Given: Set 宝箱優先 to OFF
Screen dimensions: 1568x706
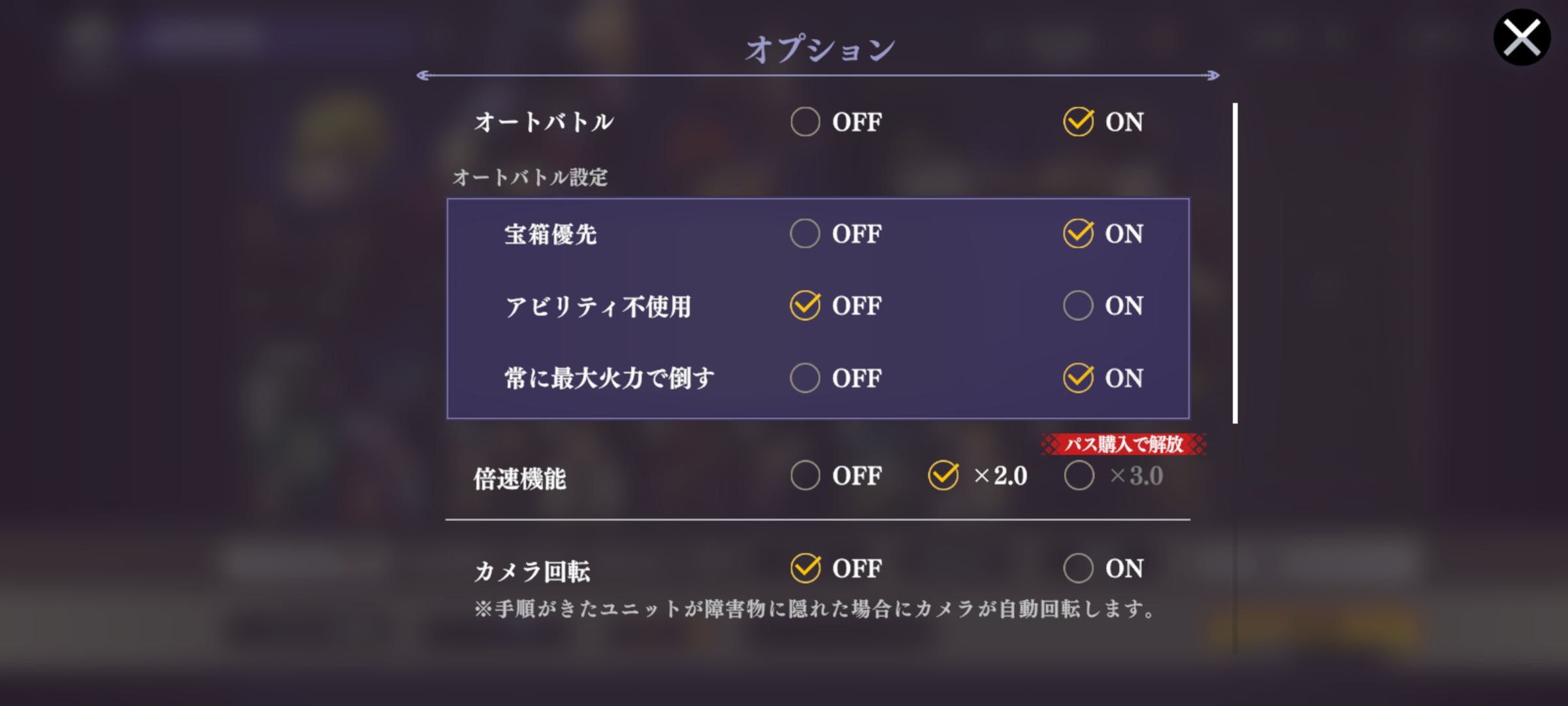Looking at the screenshot, I should pos(836,233).
